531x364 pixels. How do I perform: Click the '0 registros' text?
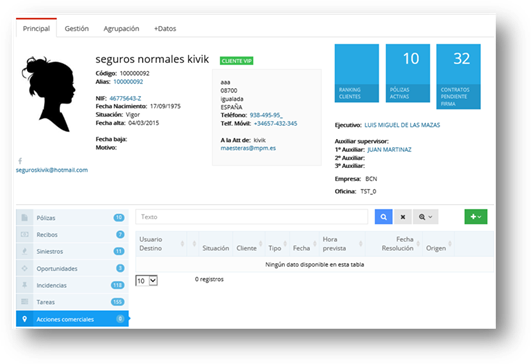[209, 279]
